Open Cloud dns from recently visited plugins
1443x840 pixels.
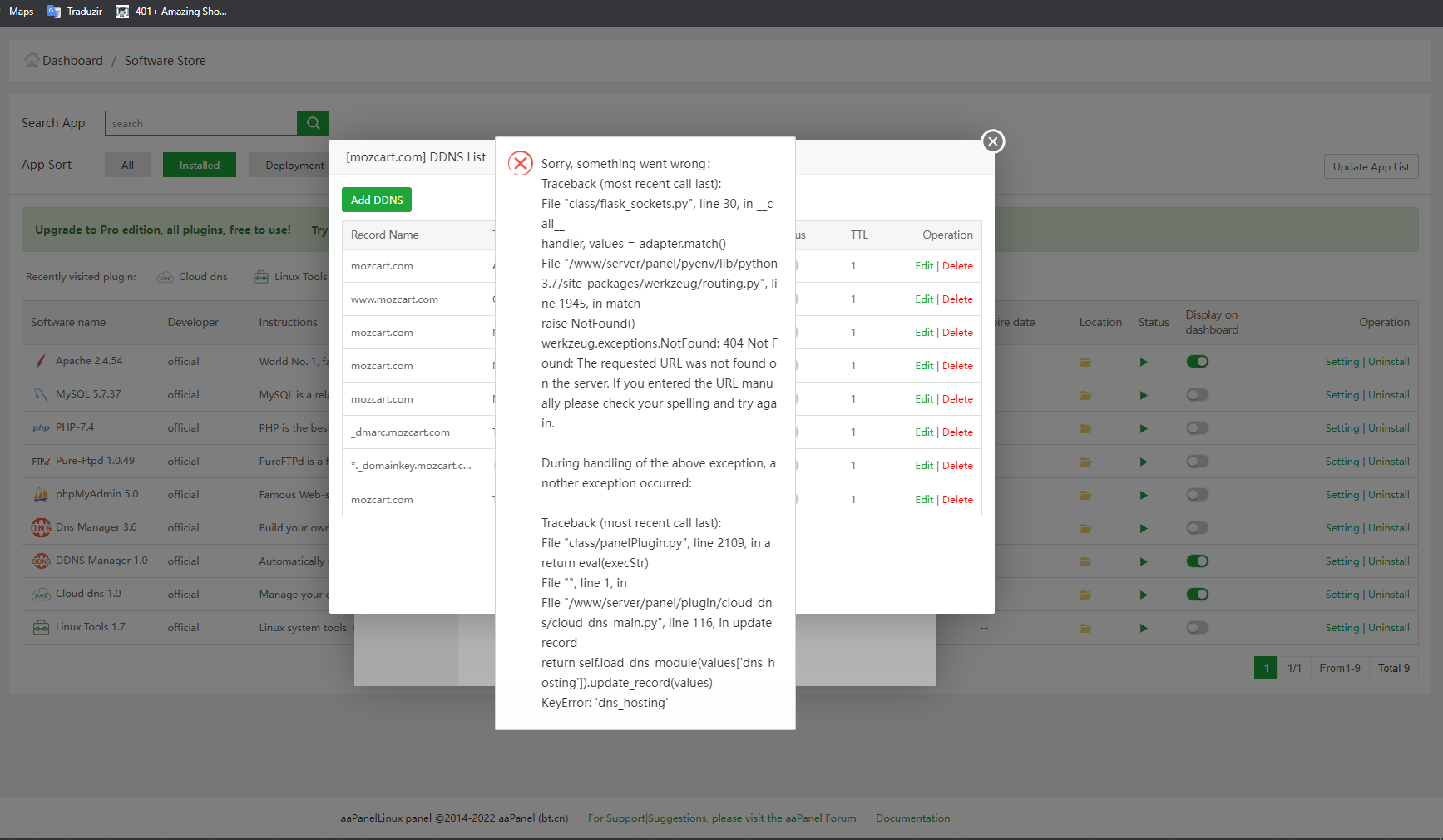pos(193,277)
